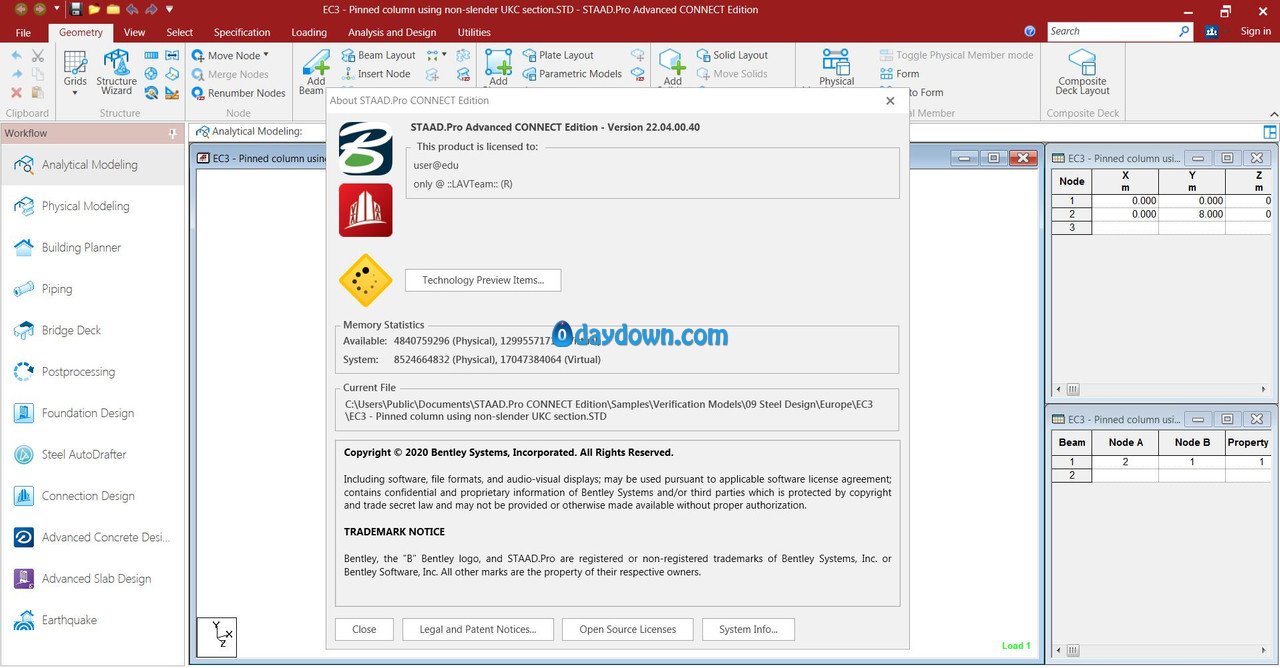Click Open Source Licenses button

(627, 629)
